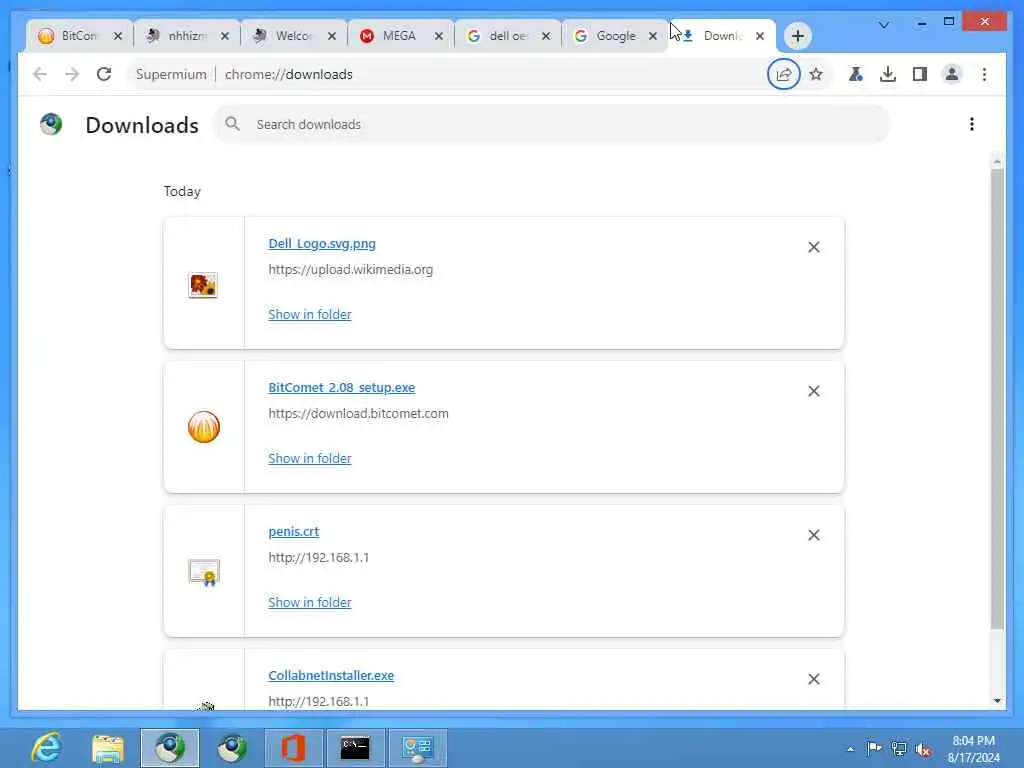The width and height of the screenshot is (1024, 768).
Task: Close the Downloads tab
Action: [760, 36]
